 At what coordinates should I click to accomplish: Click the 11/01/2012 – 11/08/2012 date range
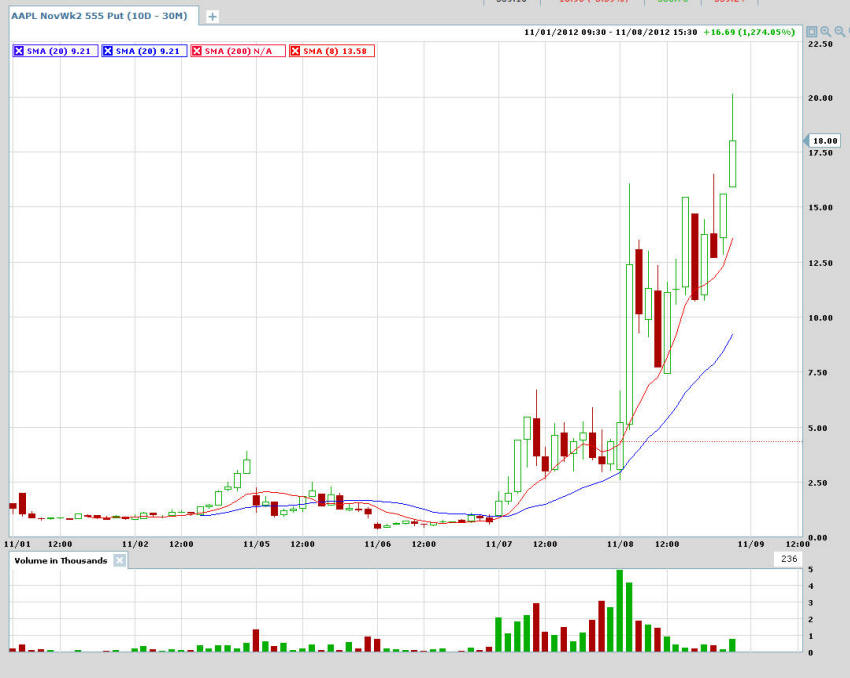(610, 32)
